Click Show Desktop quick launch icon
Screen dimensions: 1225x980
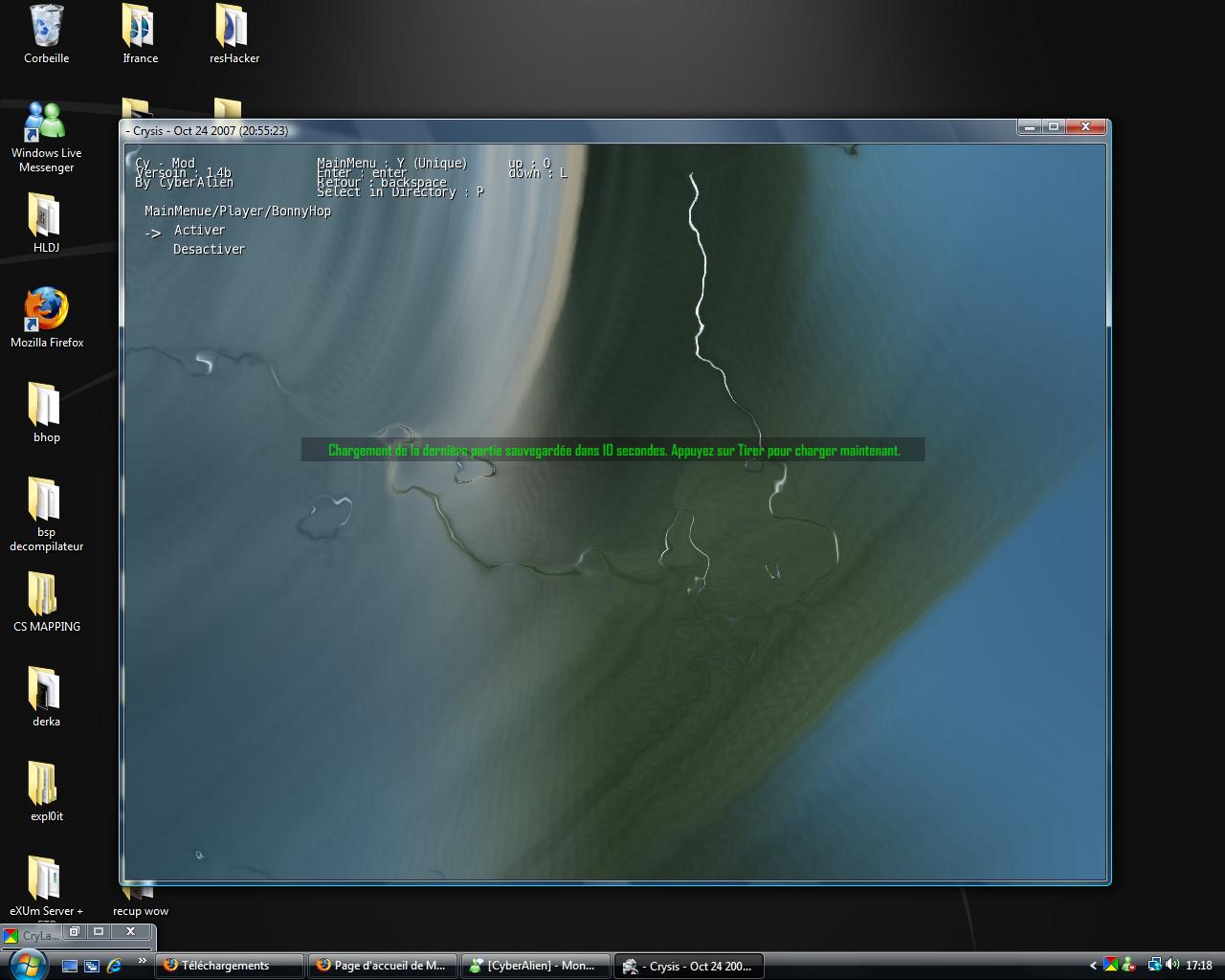(x=70, y=966)
